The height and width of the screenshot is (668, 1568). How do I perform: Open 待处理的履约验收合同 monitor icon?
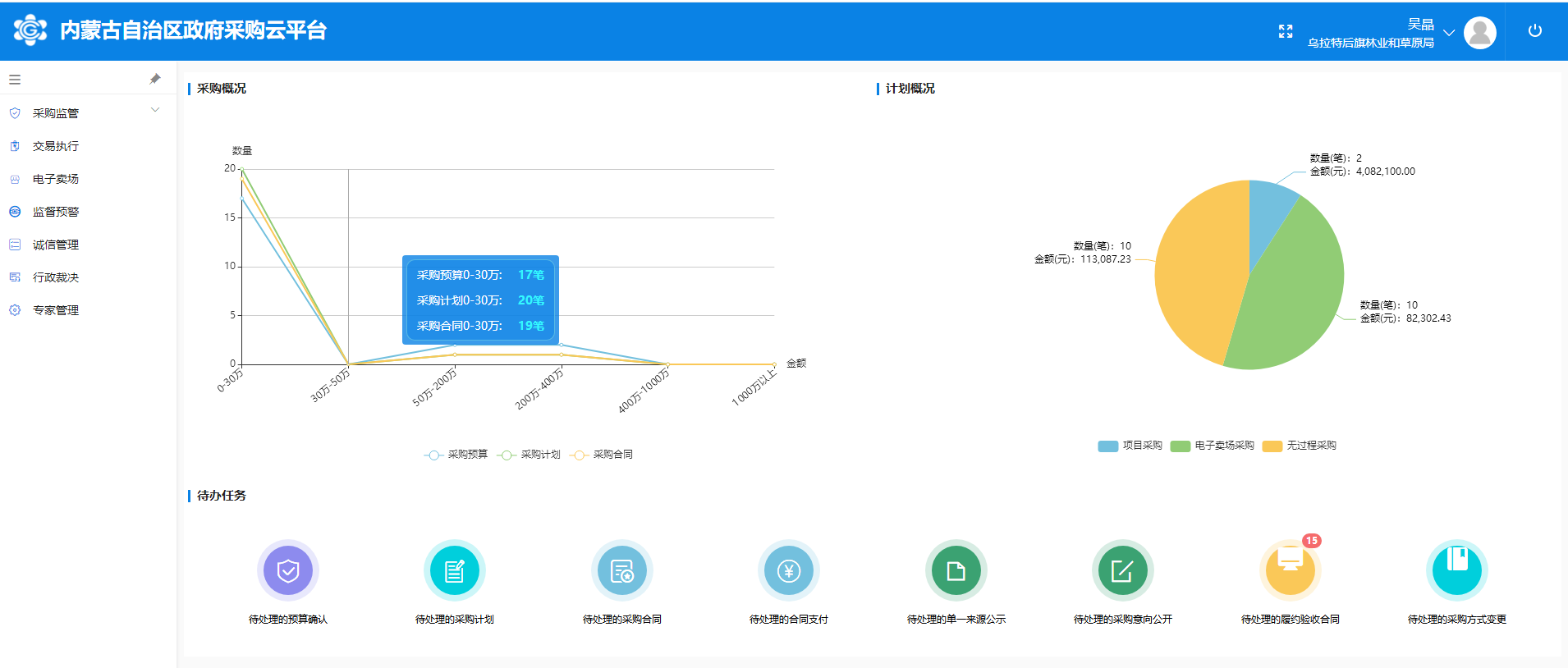point(1291,570)
